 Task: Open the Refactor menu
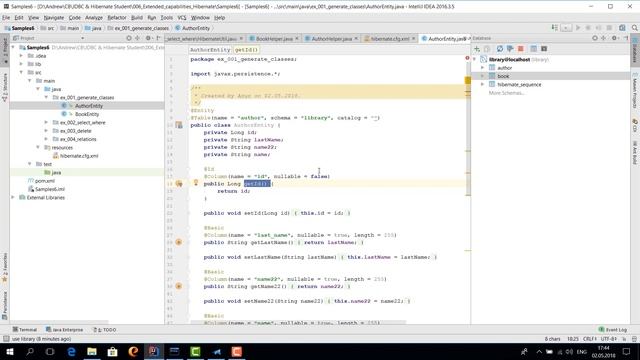pyautogui.click(x=117, y=18)
